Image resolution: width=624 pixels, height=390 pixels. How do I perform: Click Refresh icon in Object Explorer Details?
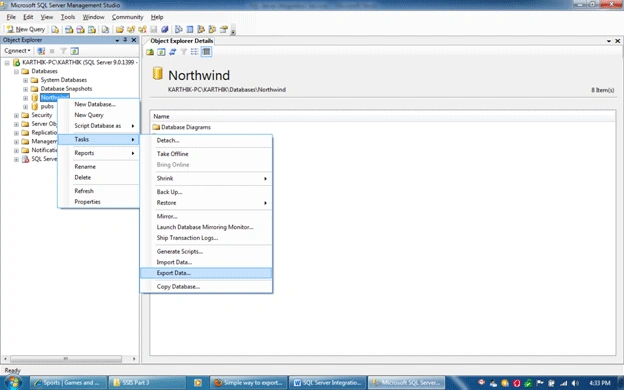pyautogui.click(x=161, y=52)
